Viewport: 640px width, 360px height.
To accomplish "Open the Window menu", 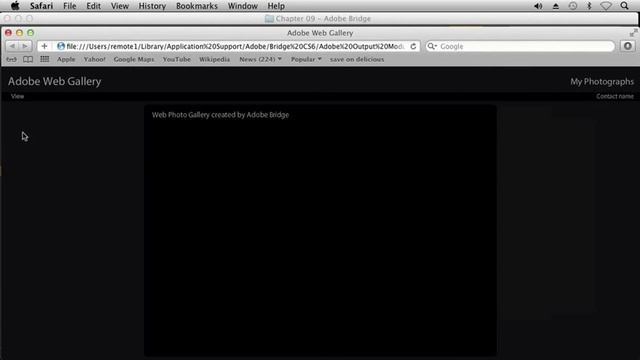I will tap(242, 6).
